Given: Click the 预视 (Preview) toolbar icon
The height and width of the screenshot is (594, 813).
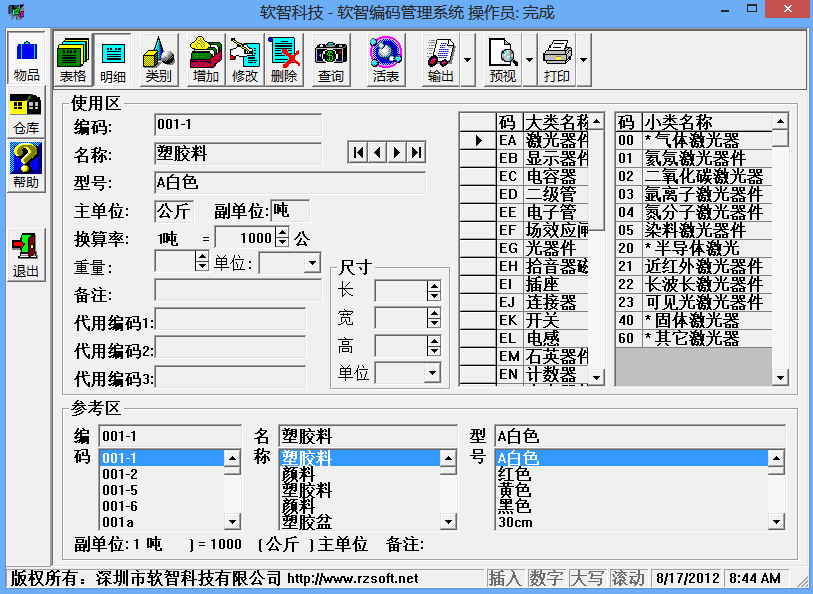Looking at the screenshot, I should (503, 60).
